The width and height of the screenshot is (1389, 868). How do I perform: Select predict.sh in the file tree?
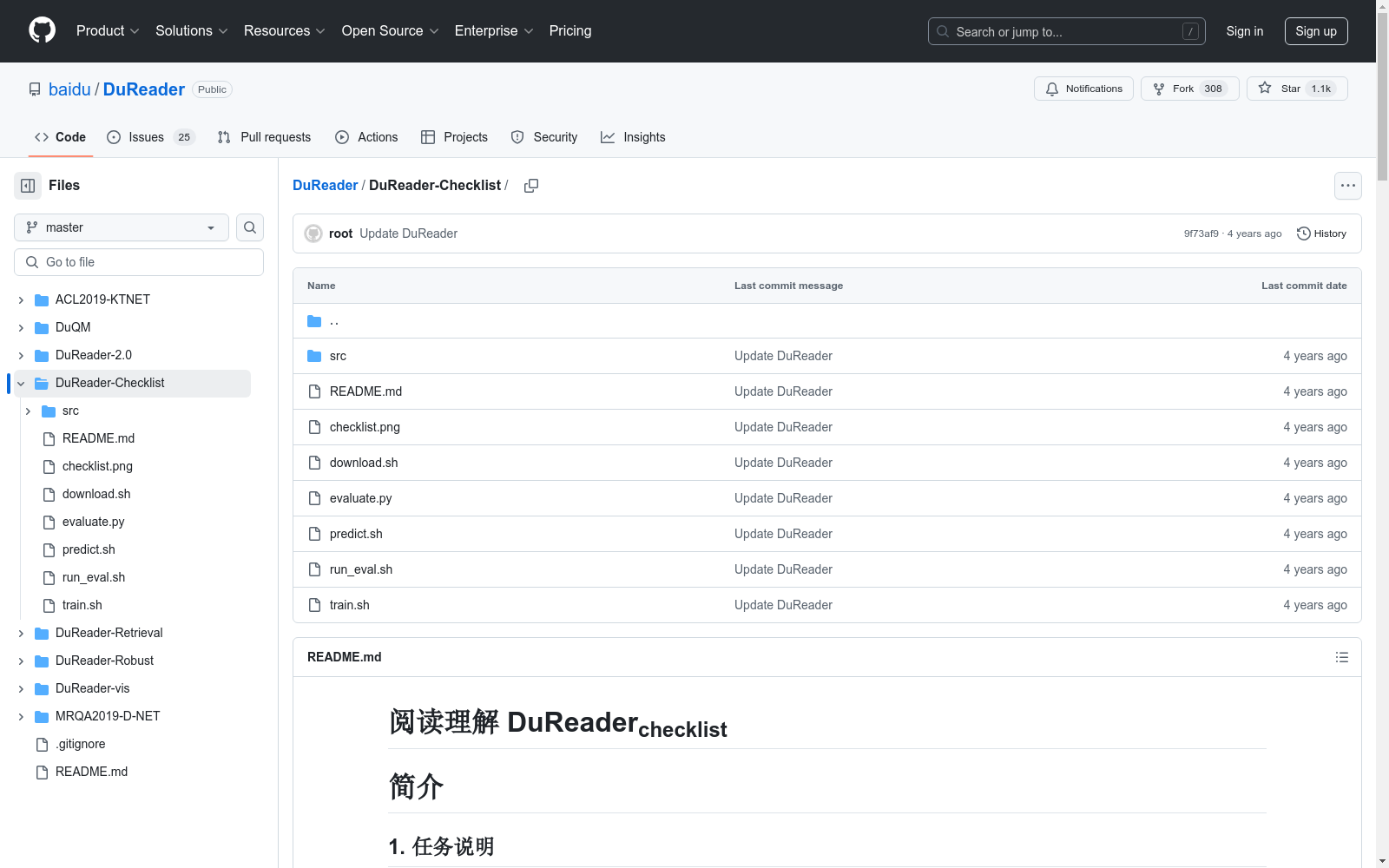tap(89, 549)
